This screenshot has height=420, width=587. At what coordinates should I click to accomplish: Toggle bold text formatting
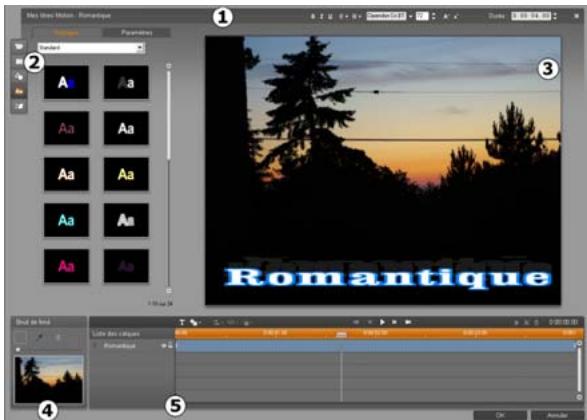click(313, 16)
